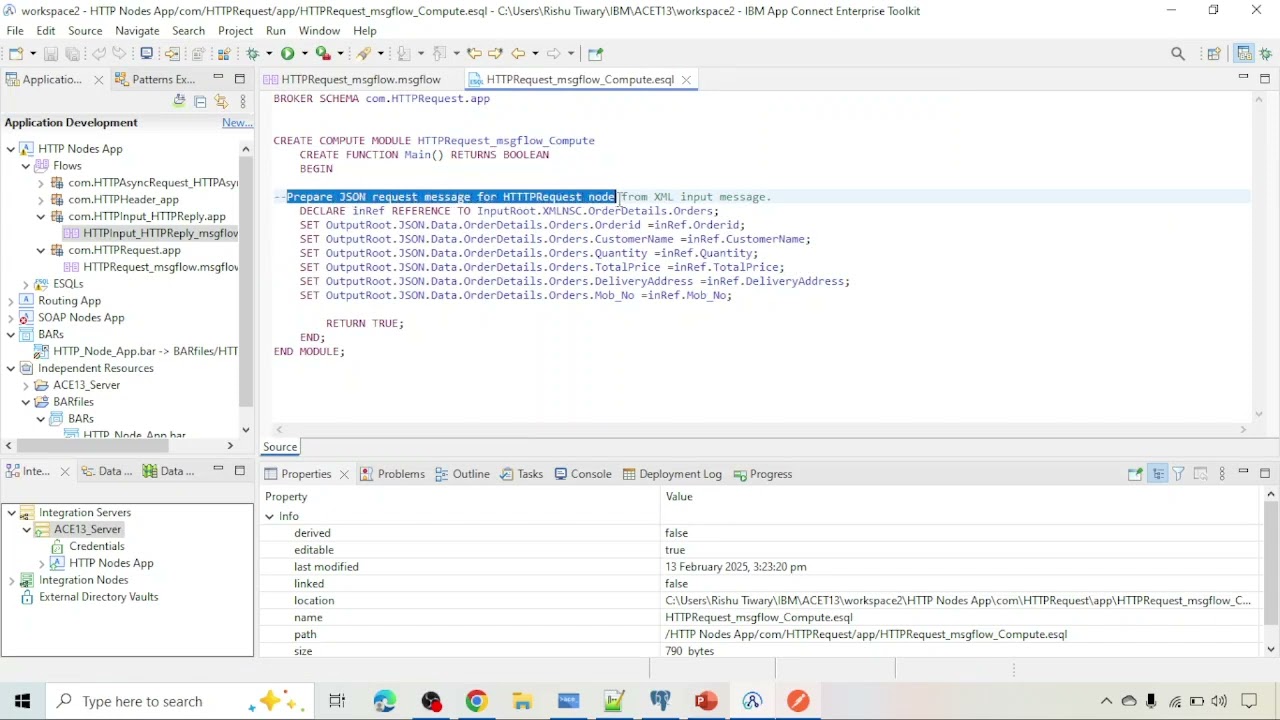
Task: Open the File menu
Action: (15, 31)
